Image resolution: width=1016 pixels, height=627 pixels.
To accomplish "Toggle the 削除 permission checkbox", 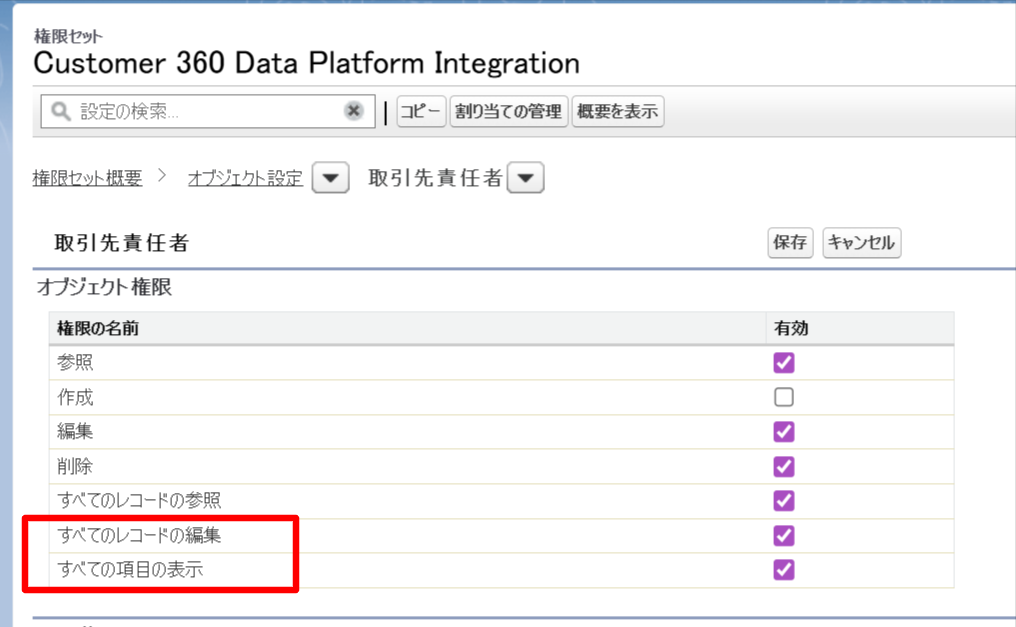I will pyautogui.click(x=783, y=466).
